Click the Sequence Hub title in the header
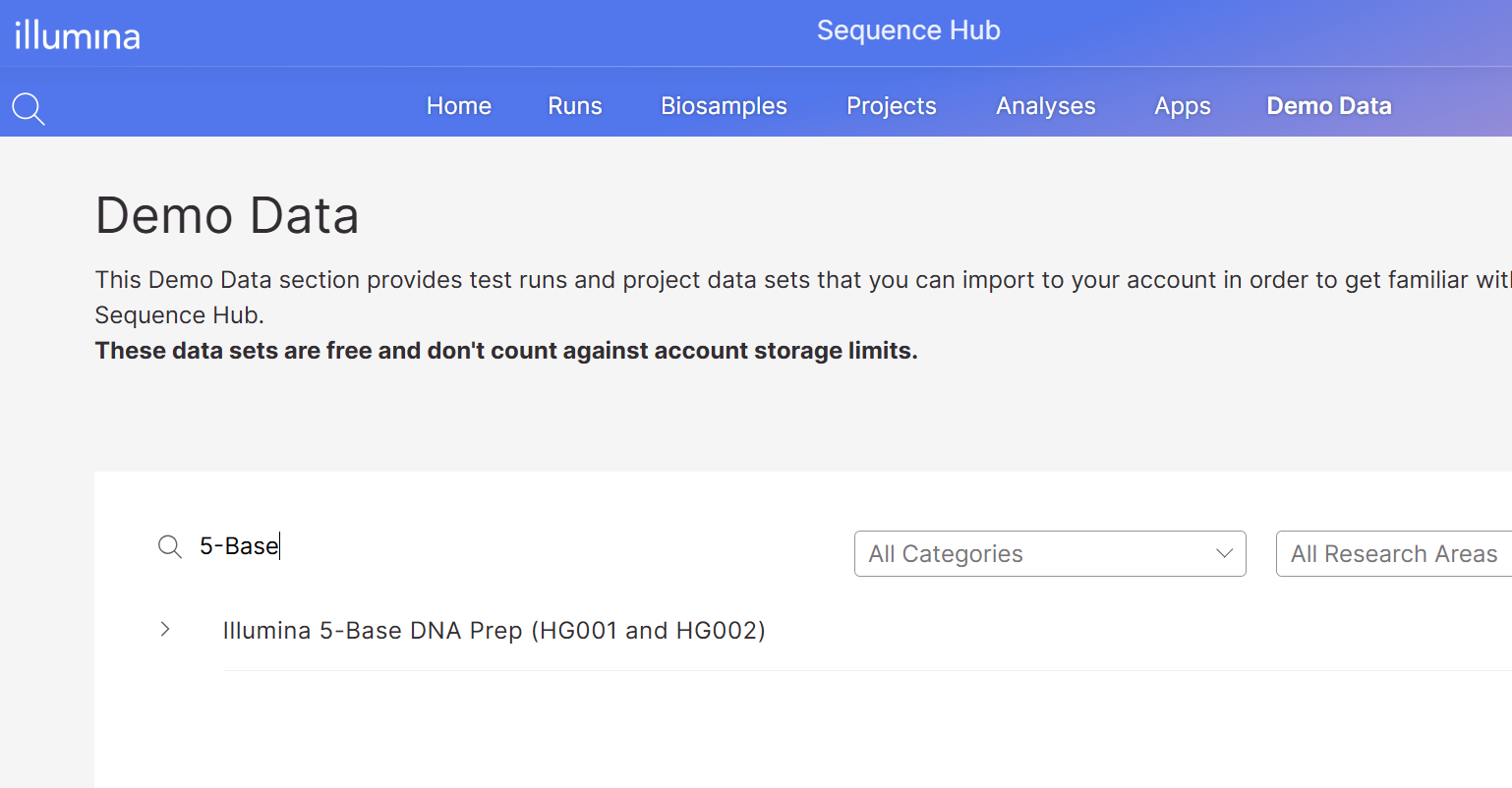 coord(907,30)
